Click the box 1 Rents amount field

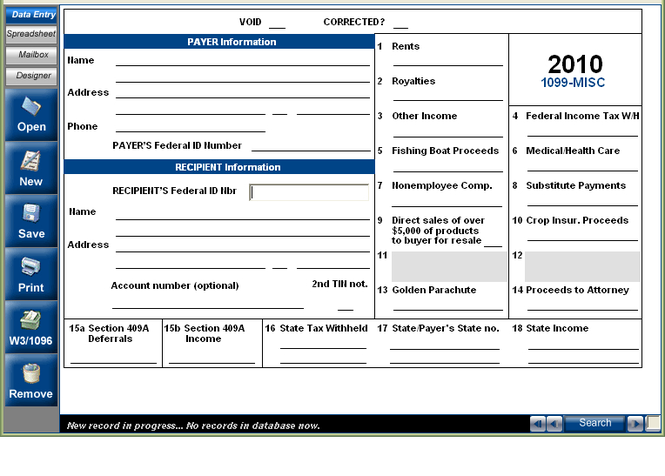448,61
